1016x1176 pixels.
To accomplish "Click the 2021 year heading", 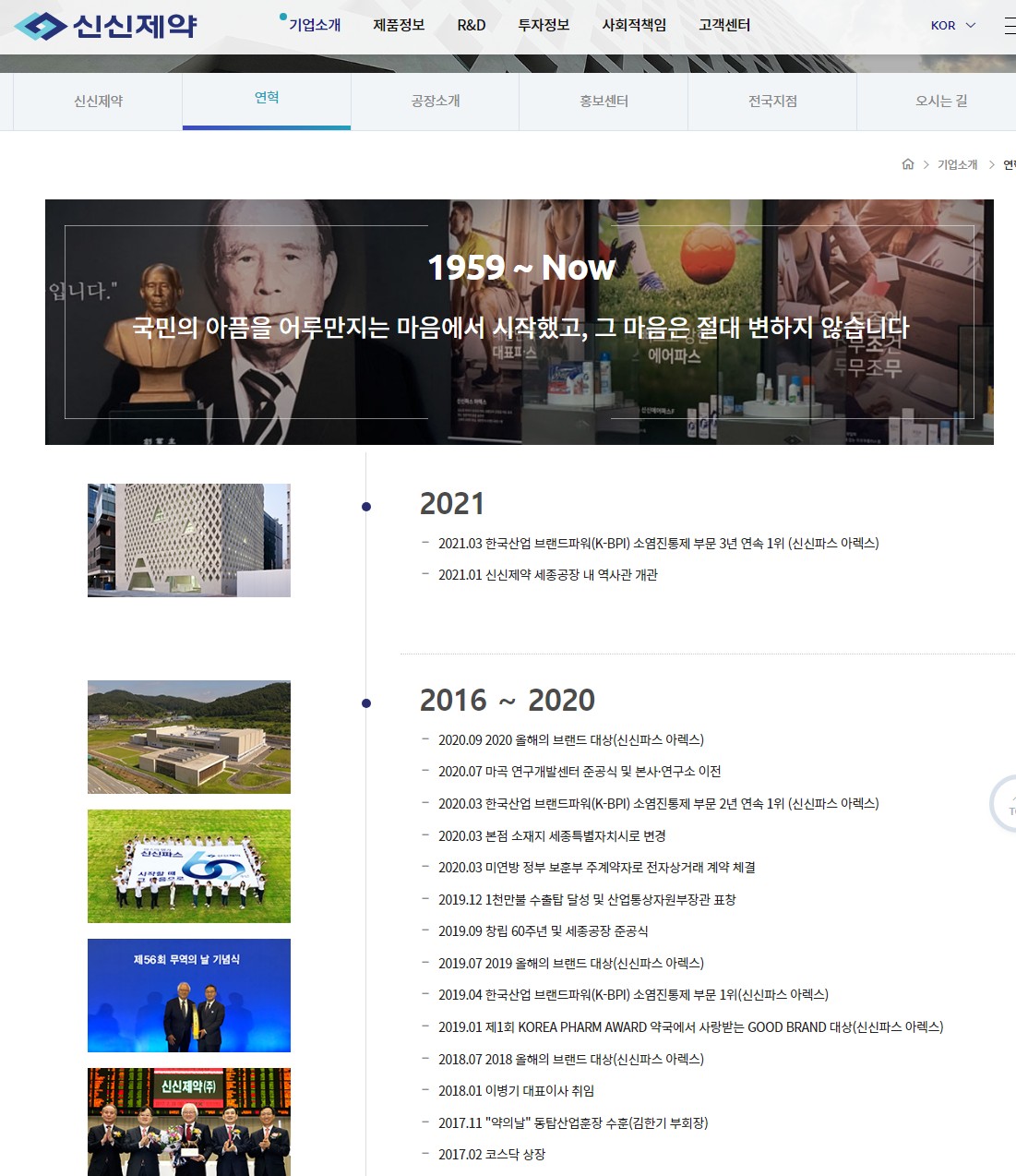I will 452,504.
